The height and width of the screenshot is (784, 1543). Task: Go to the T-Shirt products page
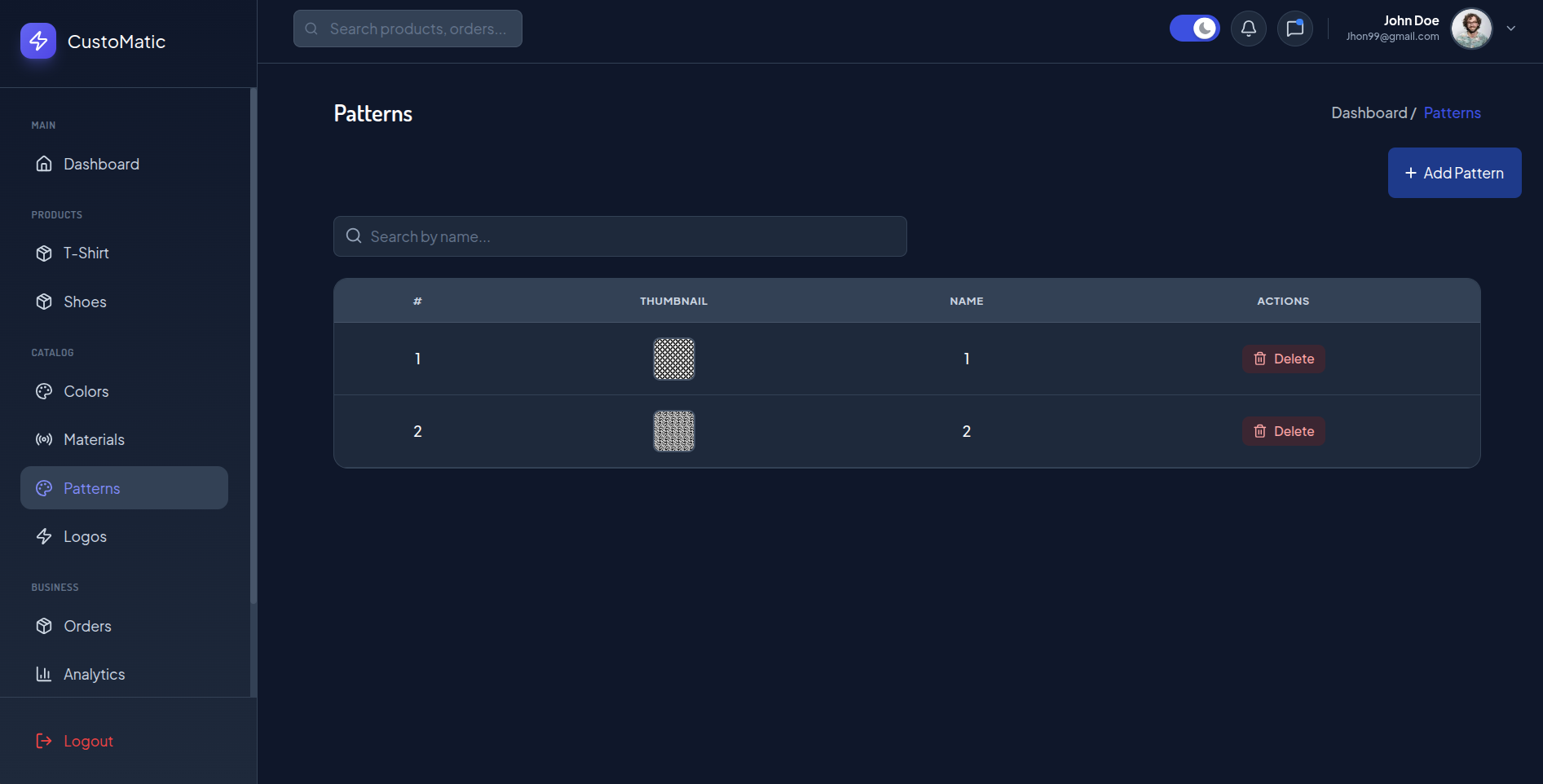point(124,253)
